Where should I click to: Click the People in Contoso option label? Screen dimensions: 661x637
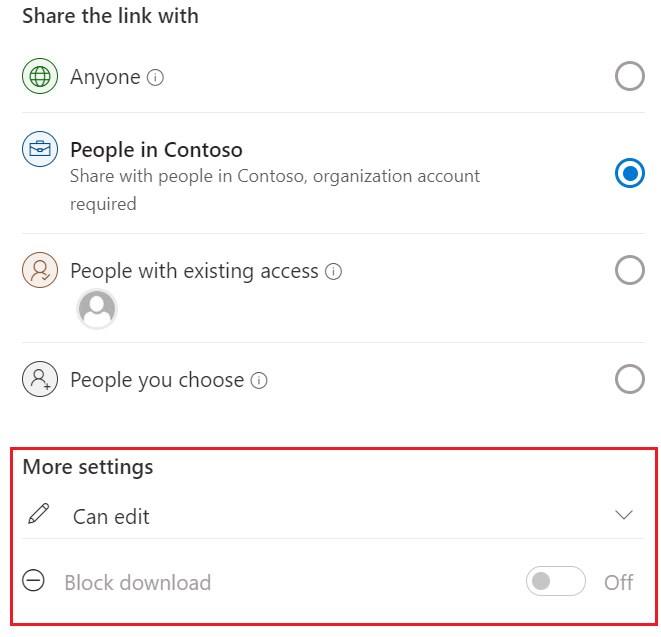coord(156,150)
